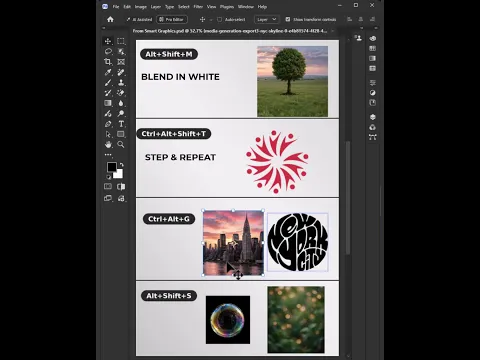Select the Rectangular Marquee tool
This screenshot has width=480, height=360.
tap(121, 41)
